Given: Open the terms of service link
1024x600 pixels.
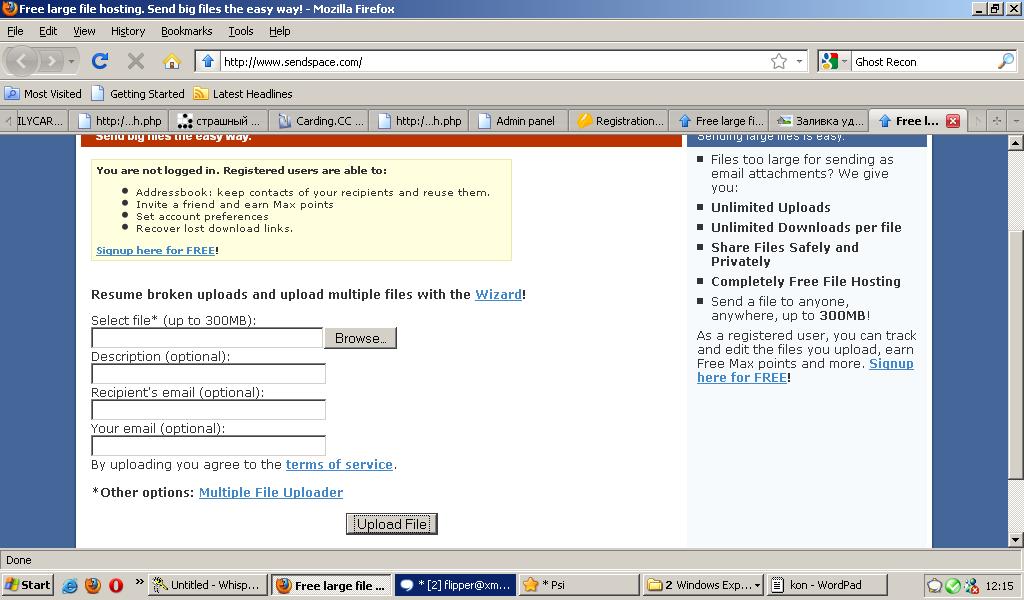Looking at the screenshot, I should (339, 465).
